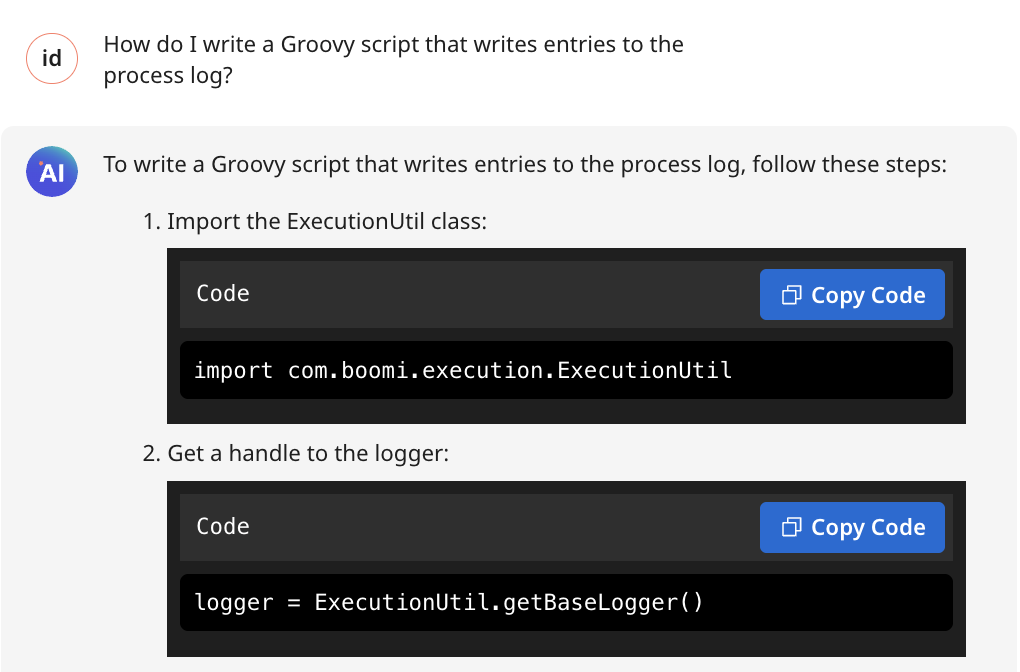Select the AI assistant avatar icon

click(51, 171)
